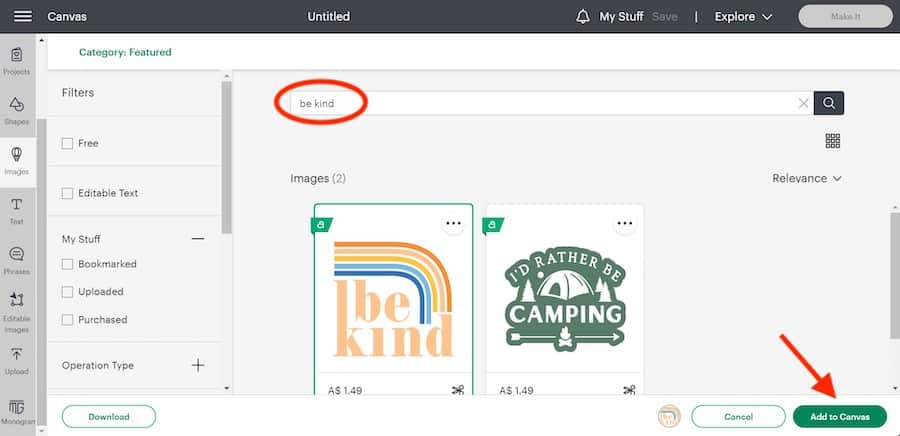Click Add to Canvas button
Image resolution: width=900 pixels, height=436 pixels.
840,416
